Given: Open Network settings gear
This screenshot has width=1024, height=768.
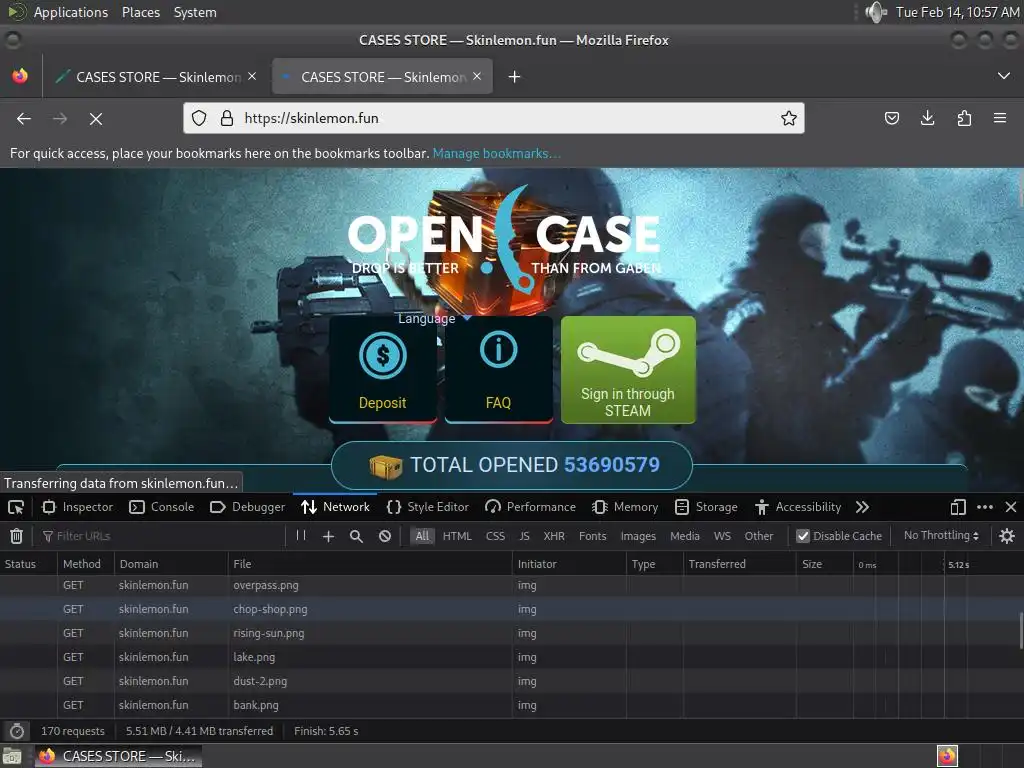Looking at the screenshot, I should [1006, 536].
